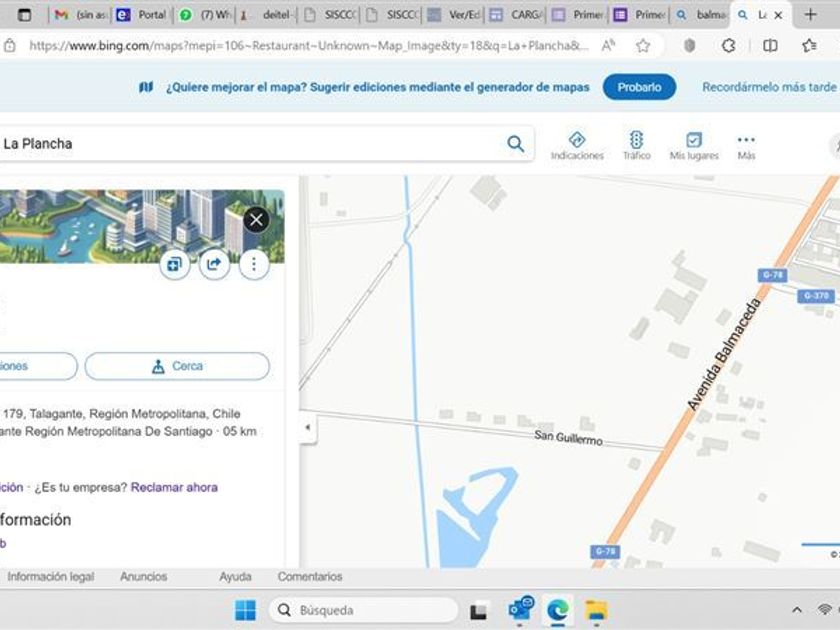This screenshot has width=840, height=630.
Task: Open File Explorer from the taskbar
Action: [596, 610]
